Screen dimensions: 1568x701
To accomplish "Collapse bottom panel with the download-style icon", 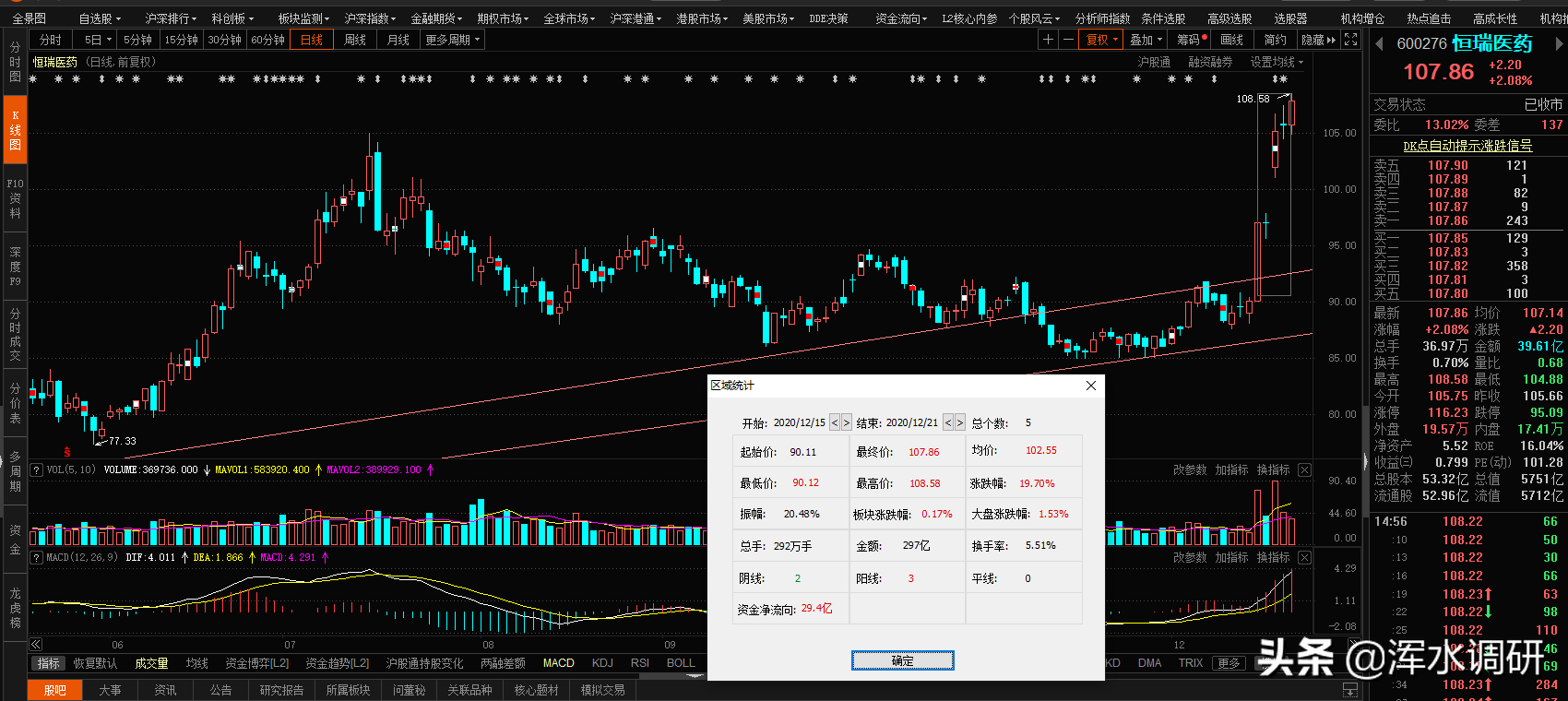I will pos(1350,690).
